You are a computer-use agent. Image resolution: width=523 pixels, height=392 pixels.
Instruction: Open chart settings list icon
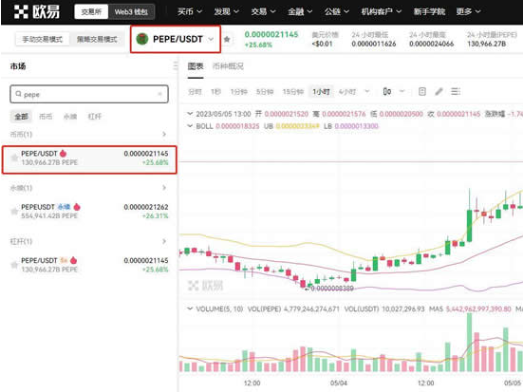point(456,91)
